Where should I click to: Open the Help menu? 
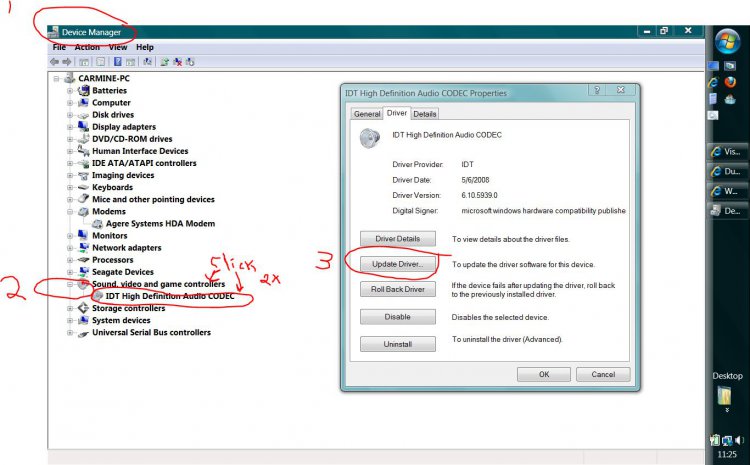point(144,47)
